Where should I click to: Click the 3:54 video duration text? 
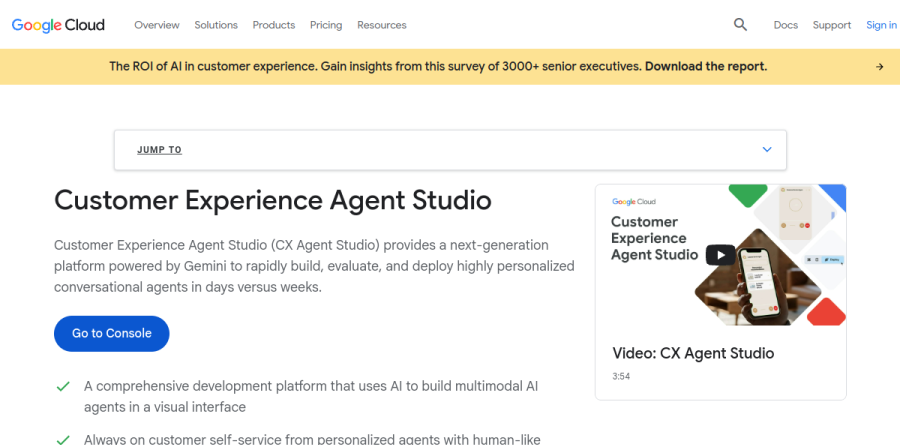(621, 377)
